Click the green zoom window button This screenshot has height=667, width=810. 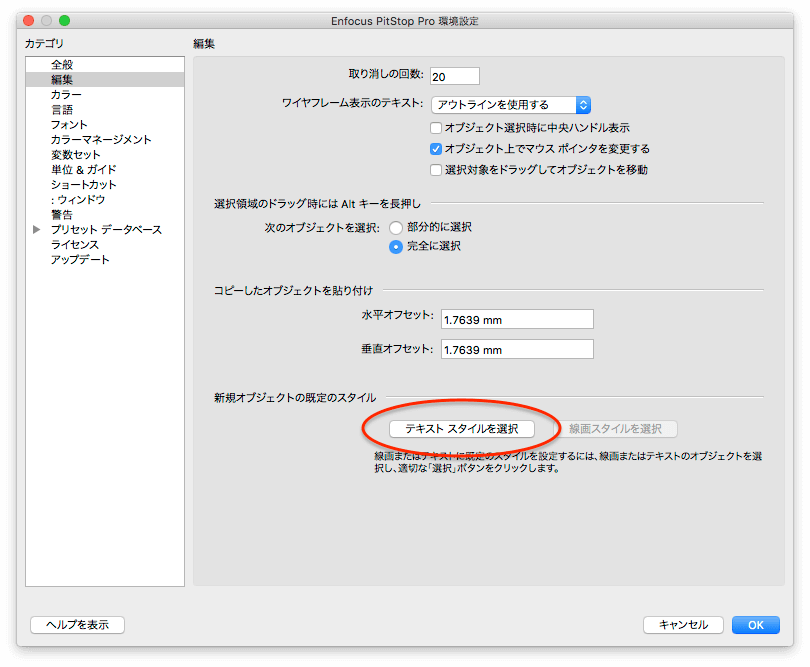tap(65, 21)
